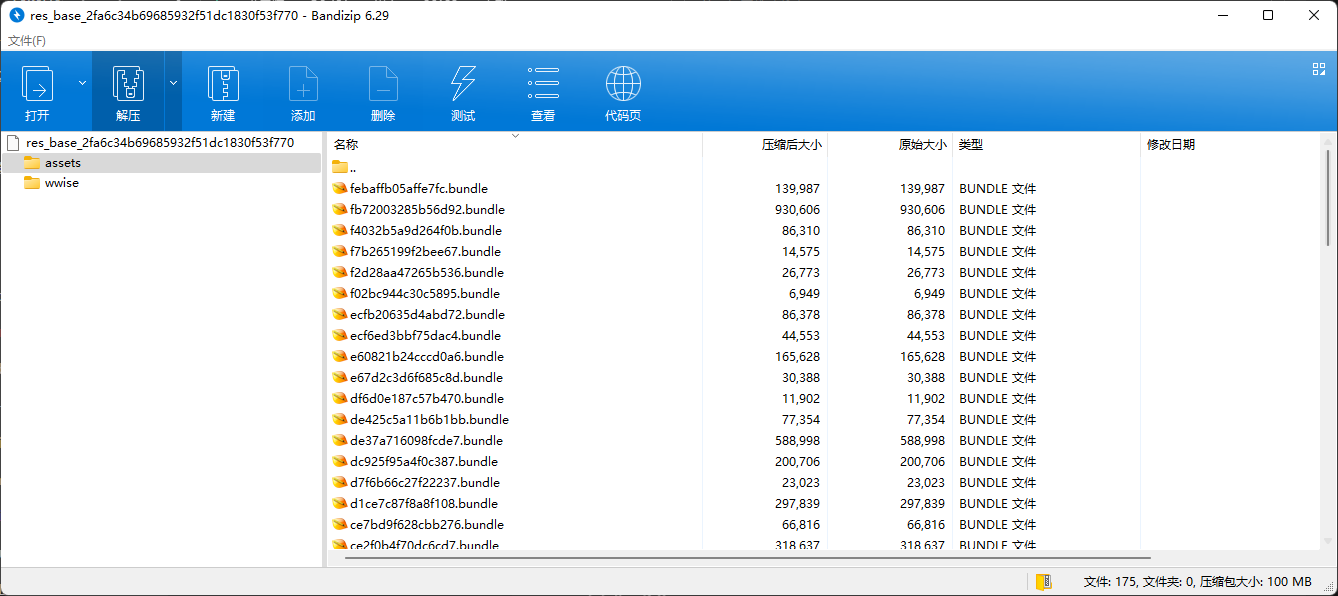Image resolution: width=1338 pixels, height=596 pixels.
Task: Click the 新建 (New) archive icon
Action: pos(223,83)
